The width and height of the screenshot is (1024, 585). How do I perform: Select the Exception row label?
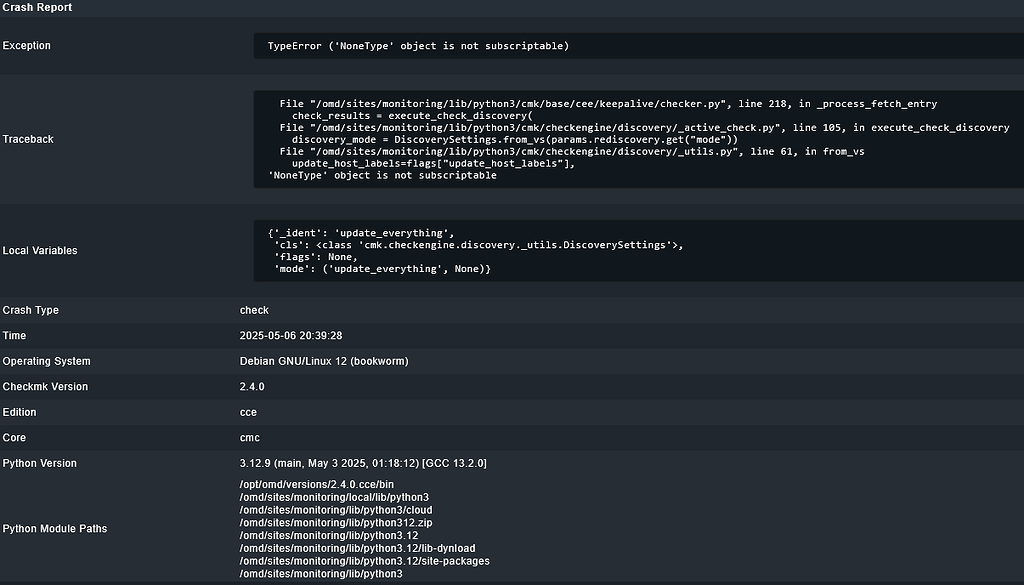25,45
